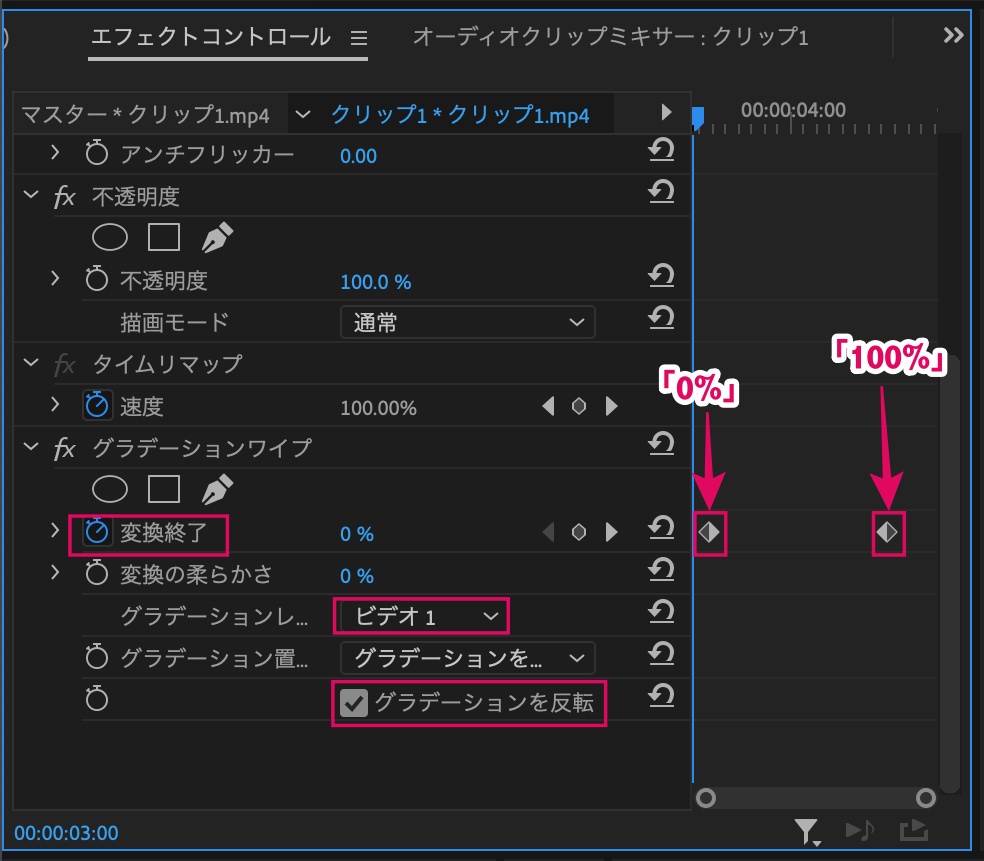This screenshot has width=984, height=861.
Task: Add or remove 変換終了 keyframe
Action: pyautogui.click(x=579, y=532)
